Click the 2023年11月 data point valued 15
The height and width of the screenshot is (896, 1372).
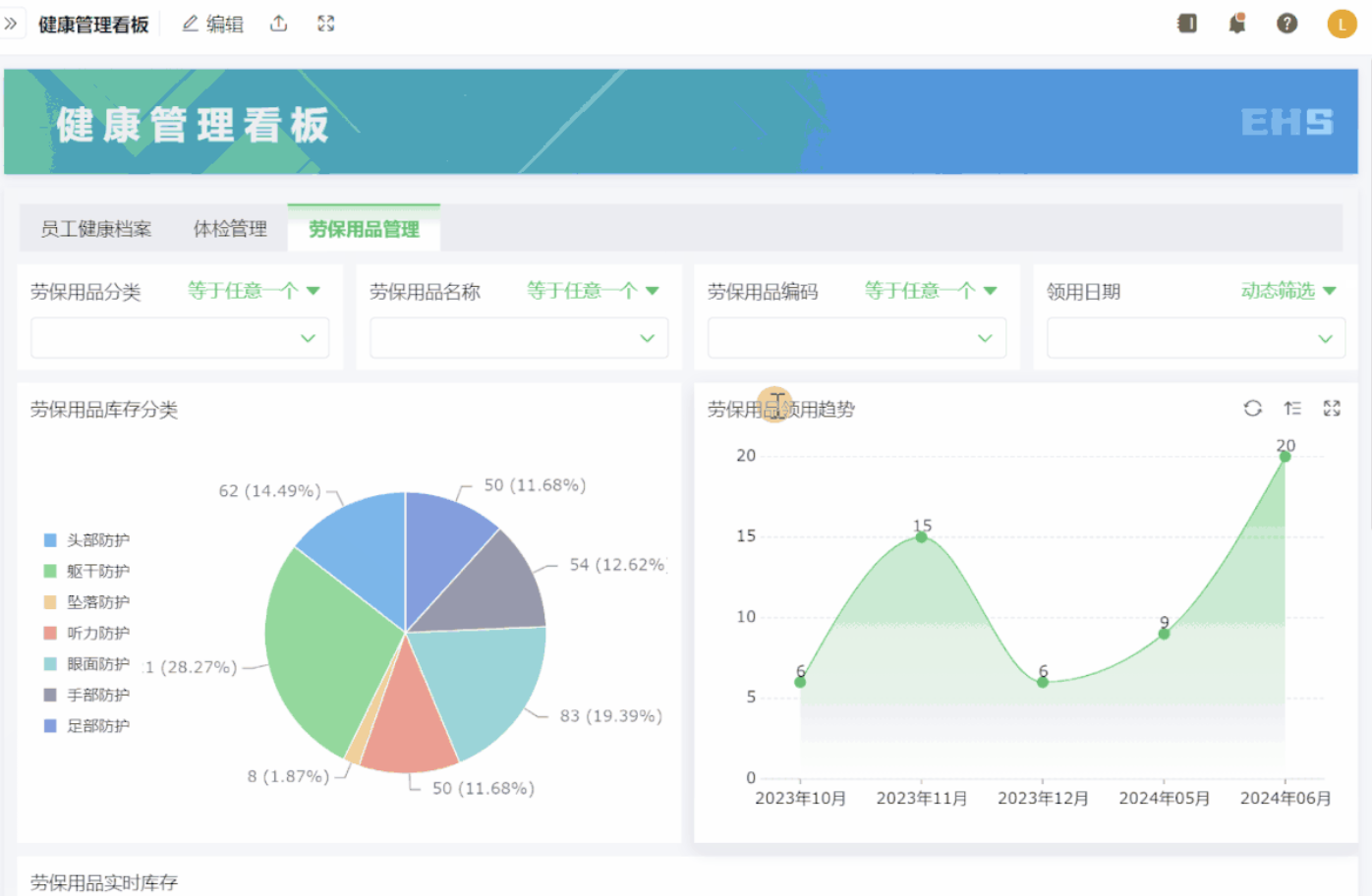click(x=921, y=536)
